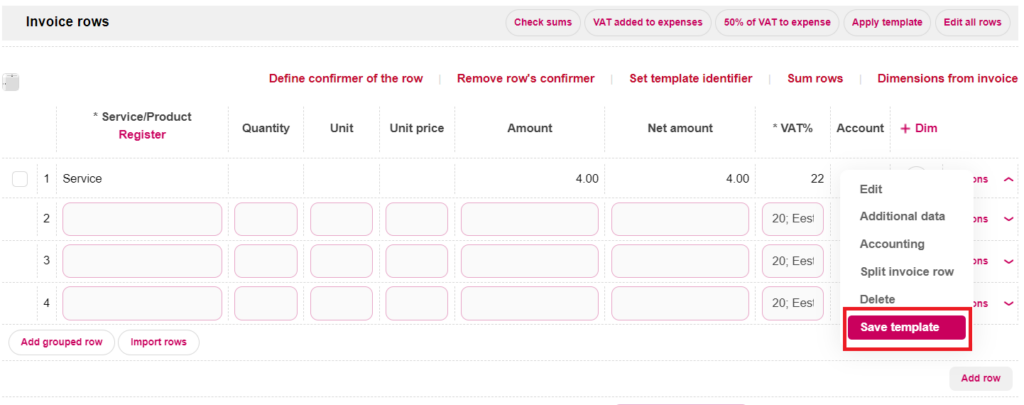Open the VAT% dropdown in row 4
The width and height of the screenshot is (1024, 405).
click(792, 303)
